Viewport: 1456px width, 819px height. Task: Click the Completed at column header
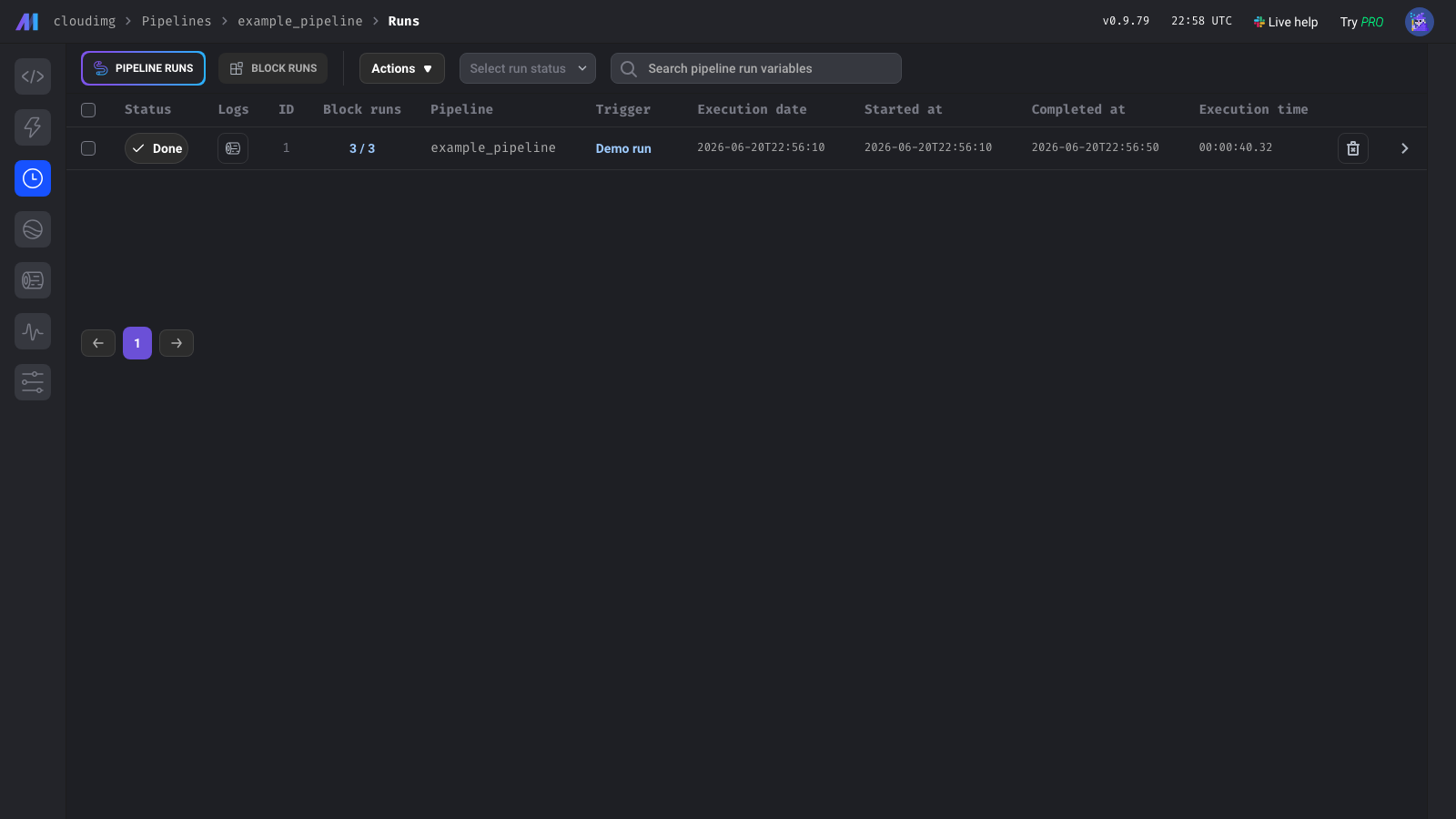pos(1078,109)
